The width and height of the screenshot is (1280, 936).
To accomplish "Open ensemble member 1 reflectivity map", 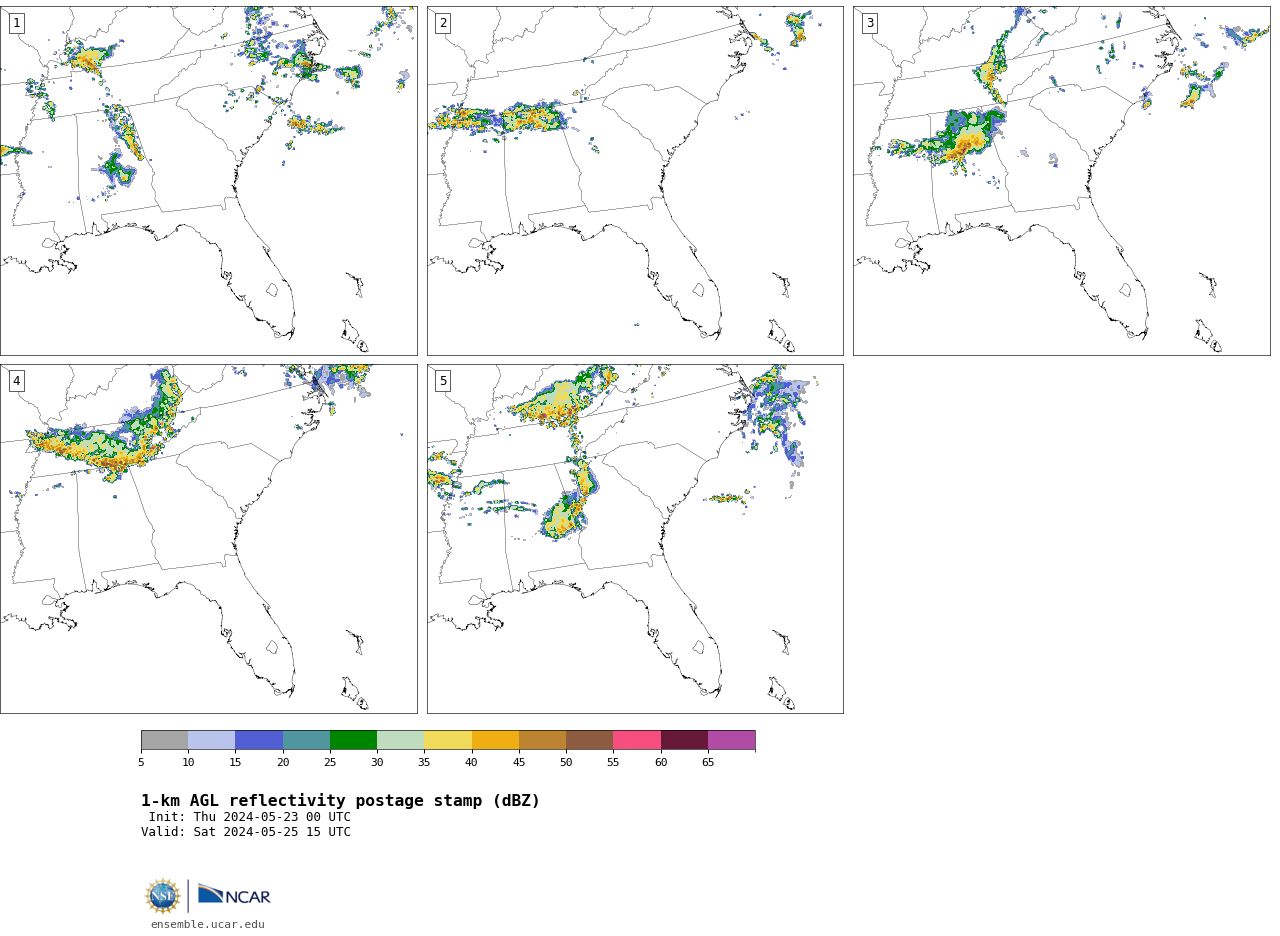I will click(x=208, y=181).
